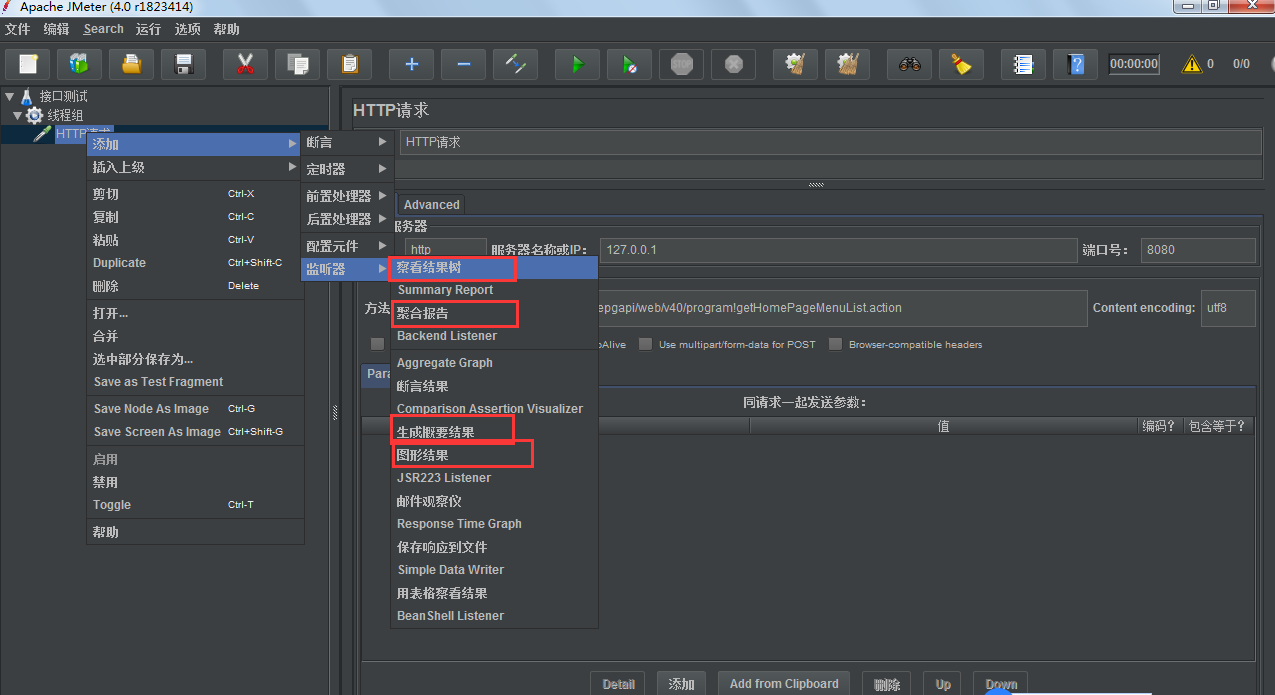1275x695 pixels.
Task: Collapse the 接口测试 root tree node
Action: click(x=9, y=97)
